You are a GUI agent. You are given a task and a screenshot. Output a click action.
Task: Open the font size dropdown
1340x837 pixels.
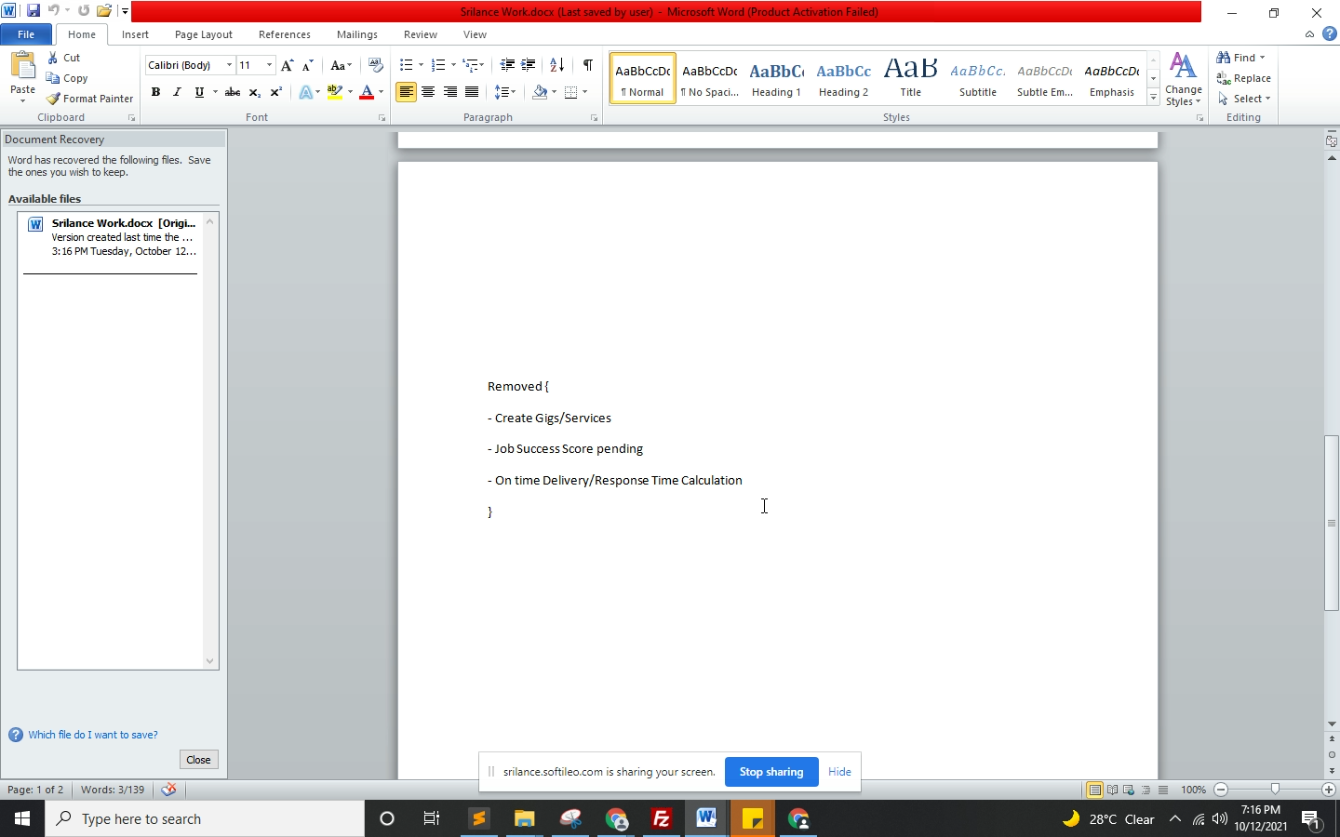(269, 65)
